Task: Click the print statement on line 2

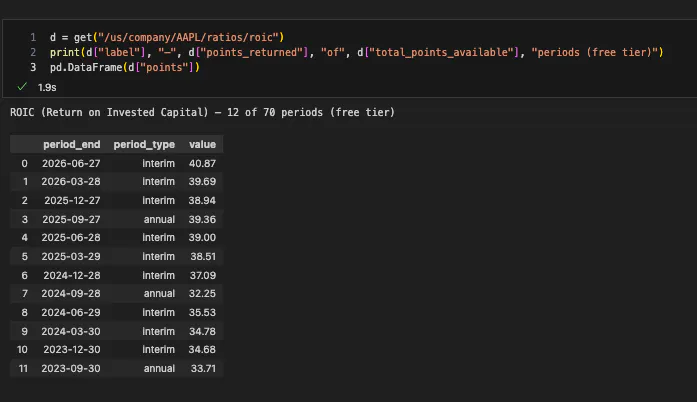Action: [x=357, y=52]
